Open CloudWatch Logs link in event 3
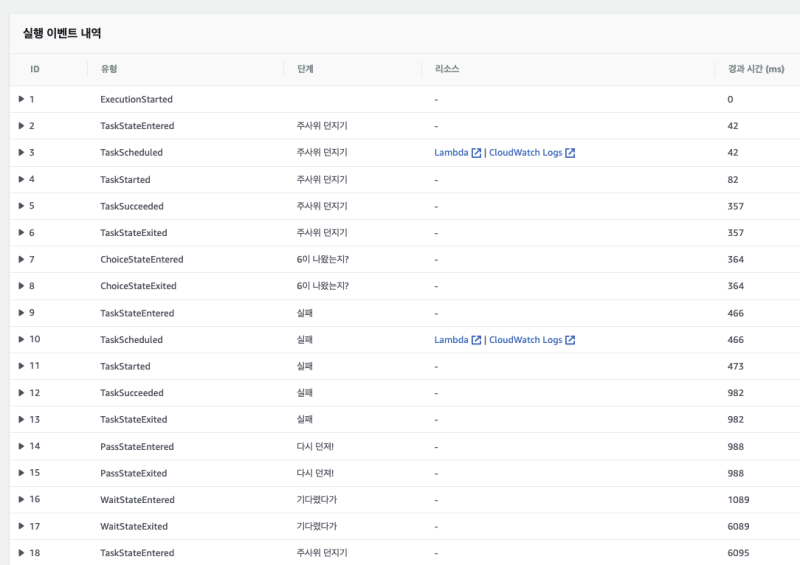The height and width of the screenshot is (565, 800). (x=525, y=153)
